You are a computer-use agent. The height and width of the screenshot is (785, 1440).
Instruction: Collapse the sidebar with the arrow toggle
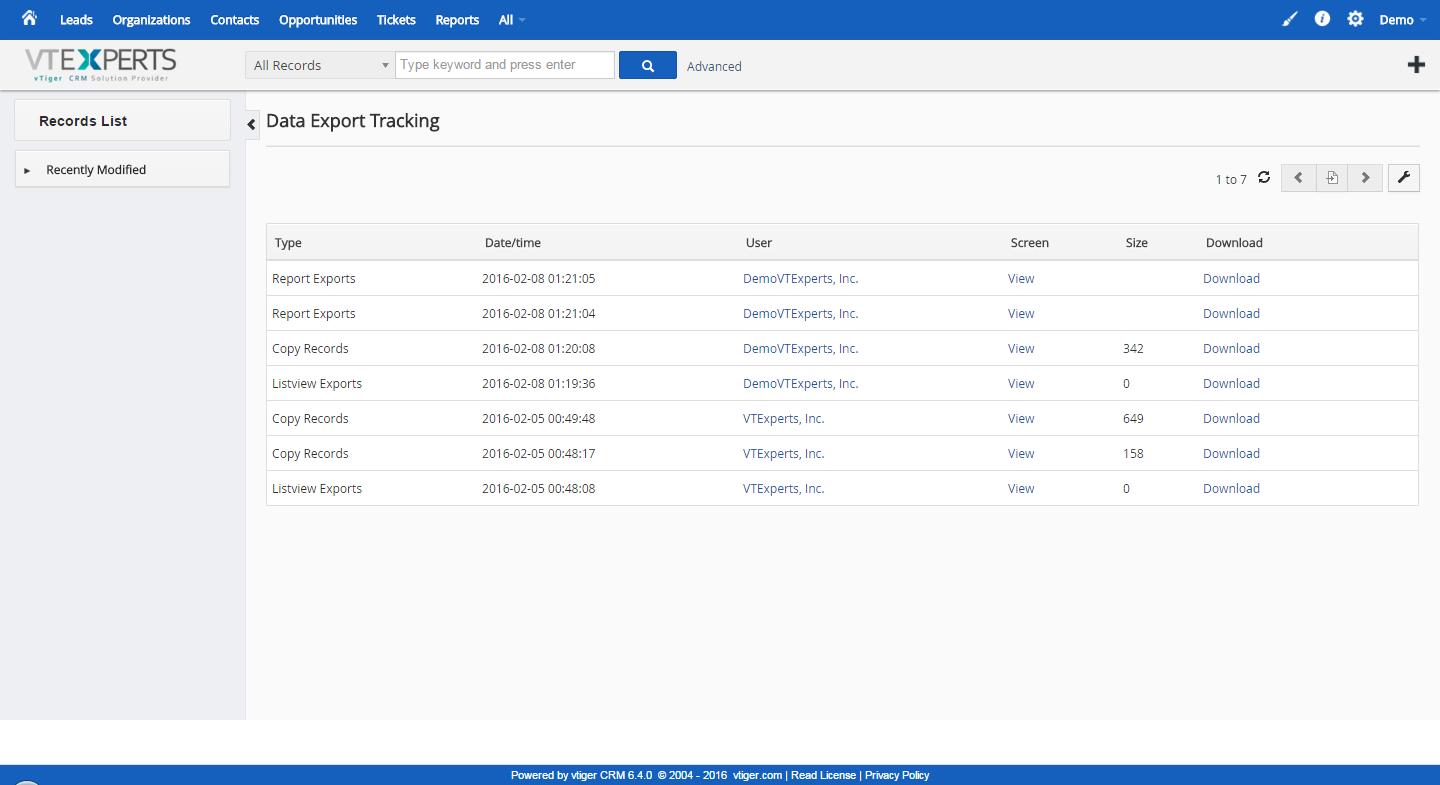click(252, 124)
